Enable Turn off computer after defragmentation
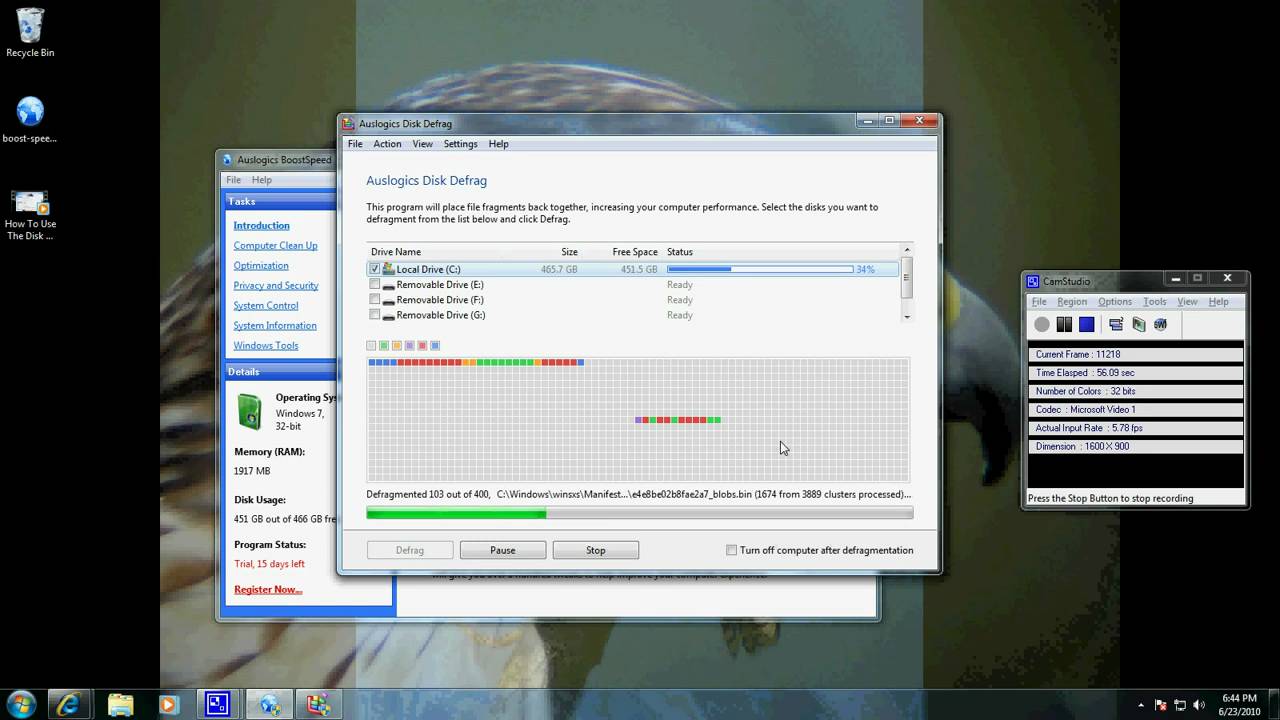Screen dimensions: 1280x720 [x=731, y=550]
